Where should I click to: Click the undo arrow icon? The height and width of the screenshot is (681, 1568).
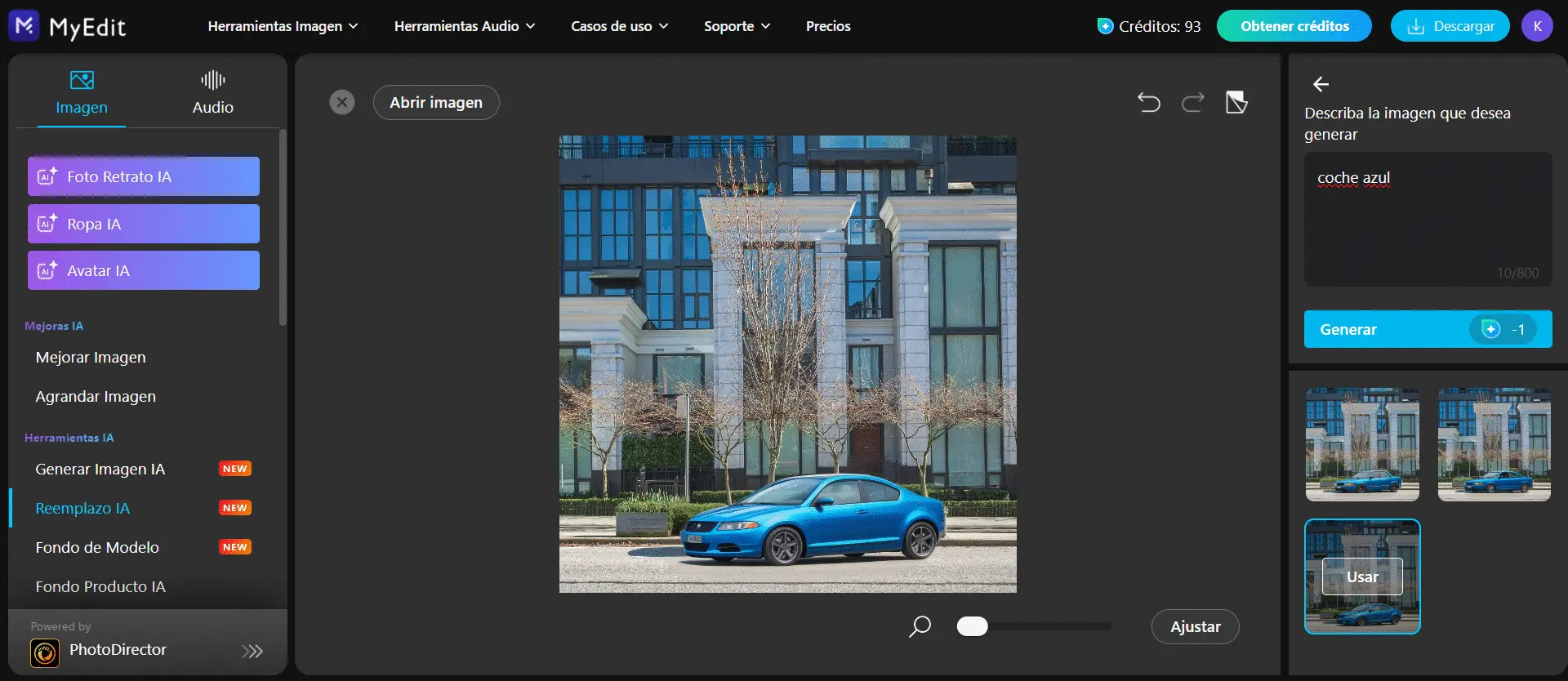click(1149, 102)
